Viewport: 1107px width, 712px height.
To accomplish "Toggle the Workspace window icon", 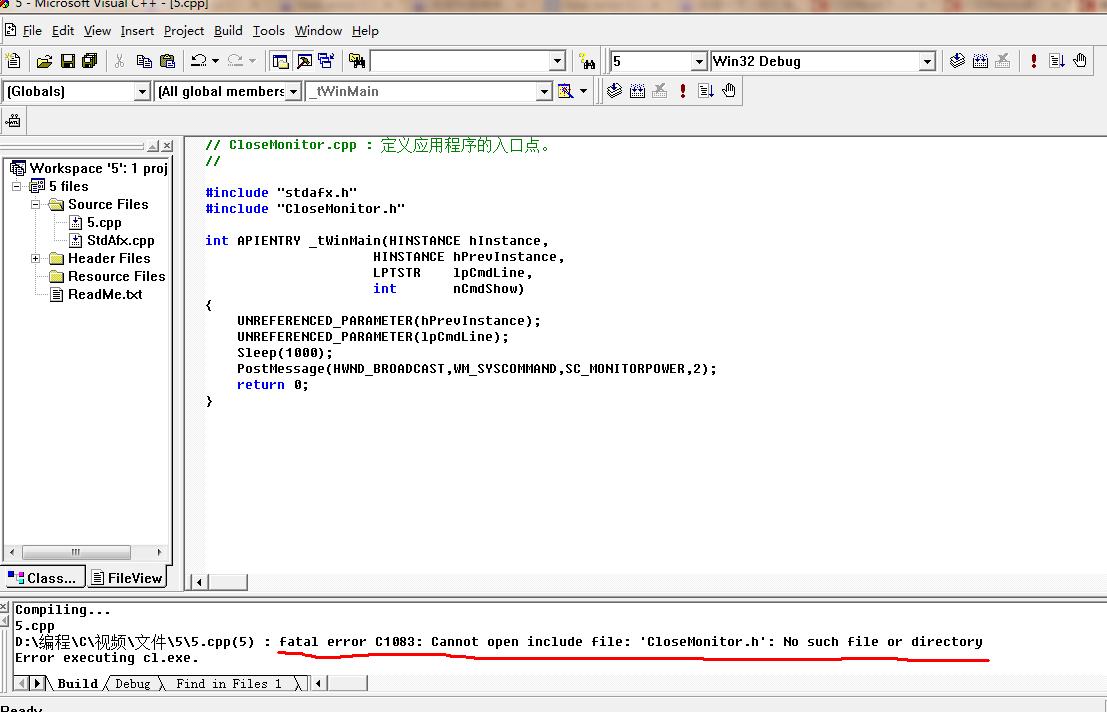I will tap(280, 61).
